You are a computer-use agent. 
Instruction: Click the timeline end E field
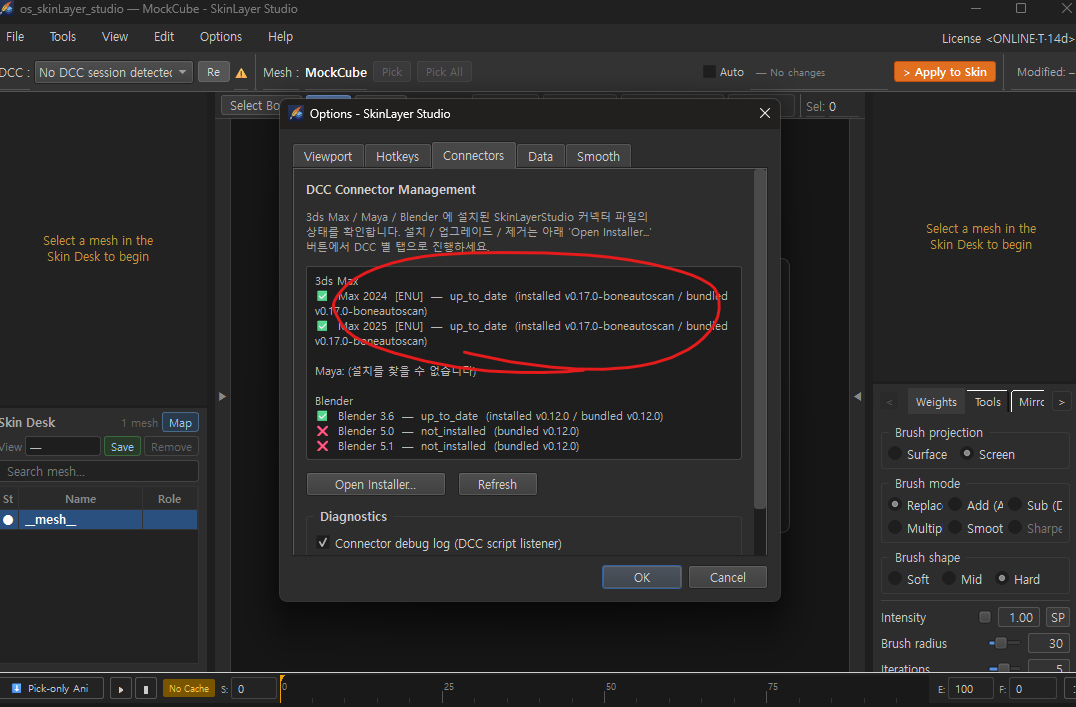(x=972, y=688)
